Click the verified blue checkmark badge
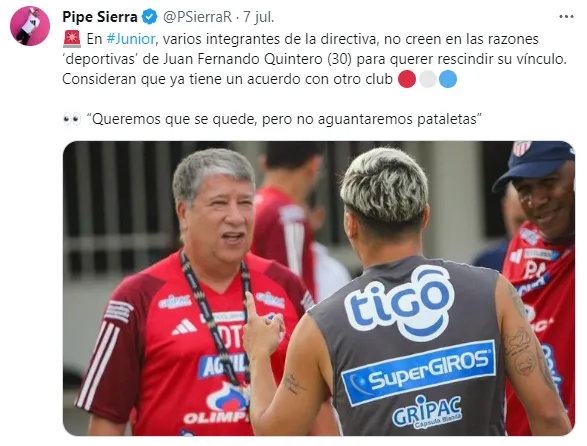This screenshot has width=587, height=446. pos(150,17)
